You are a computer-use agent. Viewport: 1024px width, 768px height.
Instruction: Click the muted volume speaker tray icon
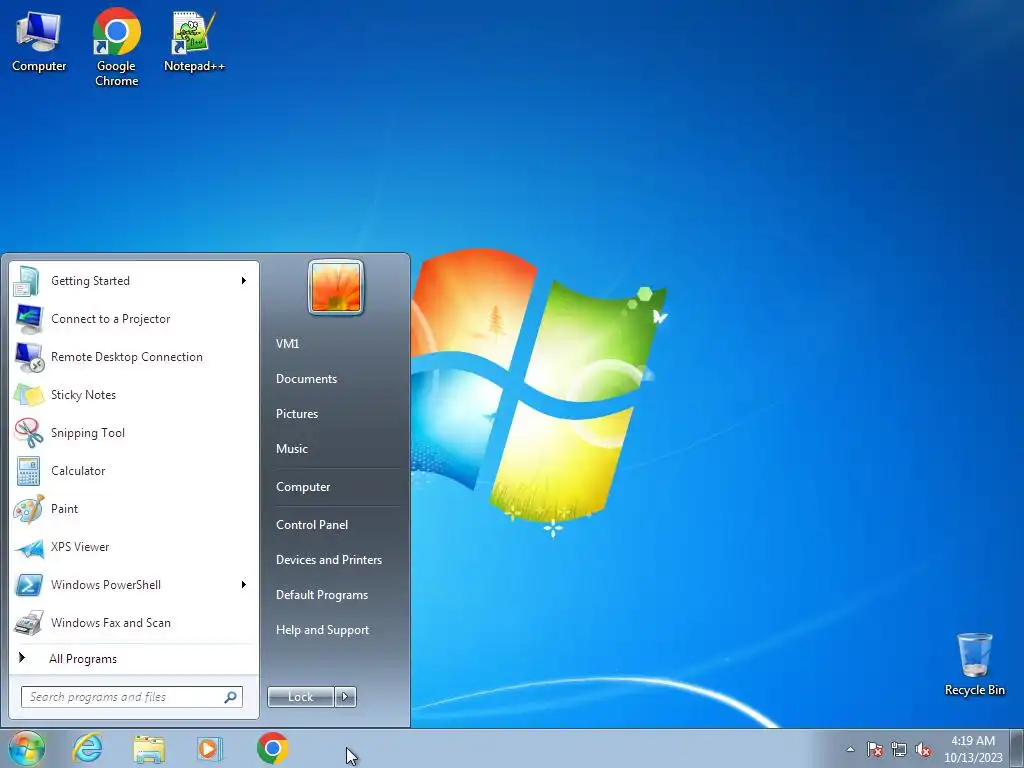tap(923, 749)
